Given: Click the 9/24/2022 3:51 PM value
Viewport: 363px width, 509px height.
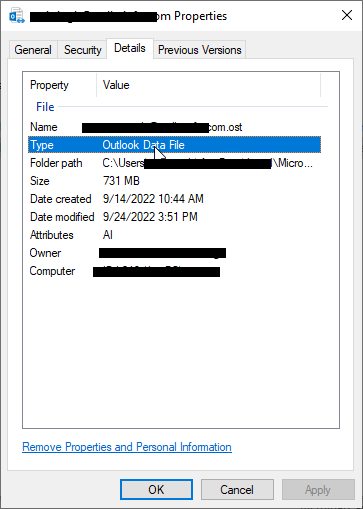Looking at the screenshot, I should 150,217.
